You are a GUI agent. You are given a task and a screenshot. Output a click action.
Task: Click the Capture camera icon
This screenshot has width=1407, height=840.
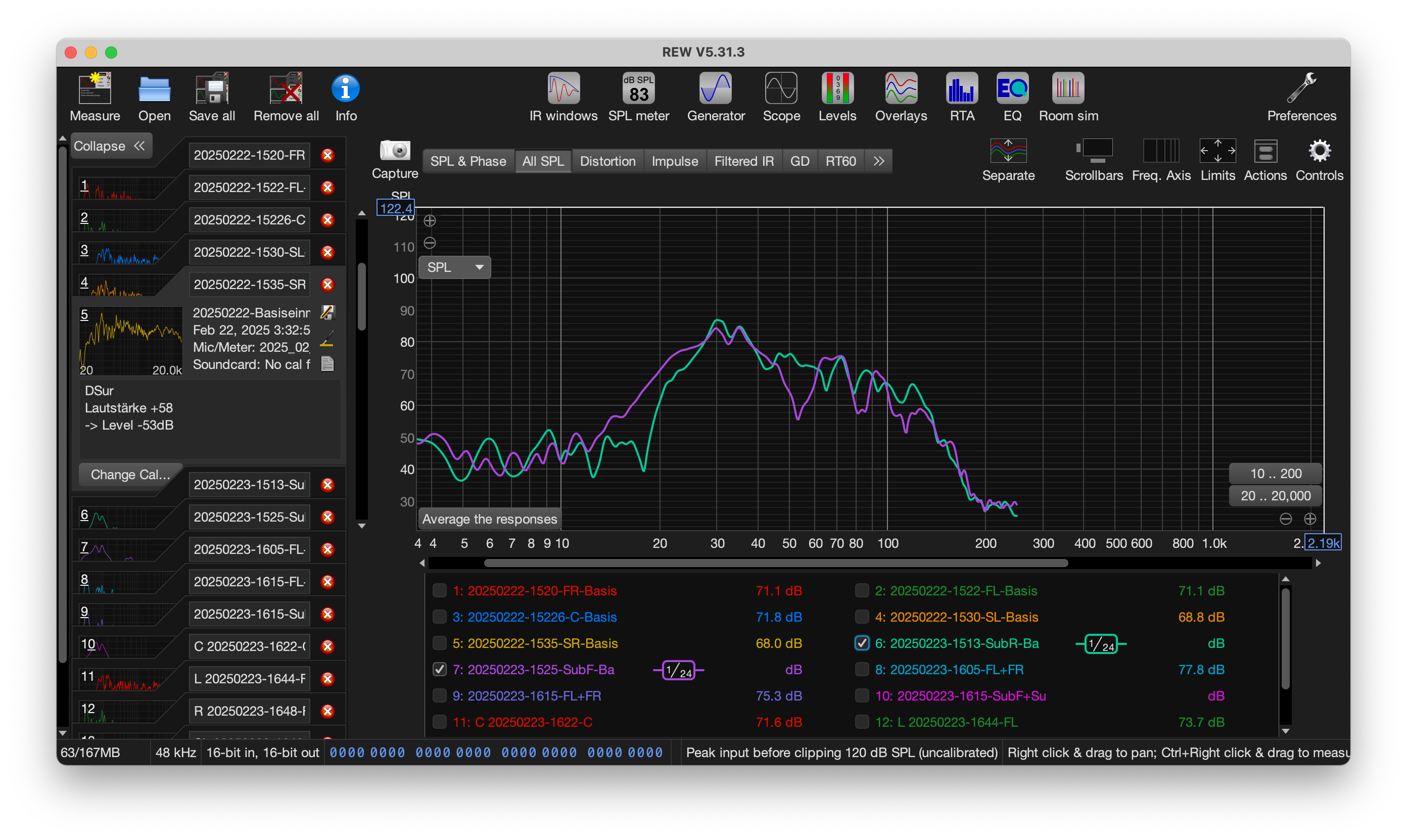pyautogui.click(x=395, y=152)
